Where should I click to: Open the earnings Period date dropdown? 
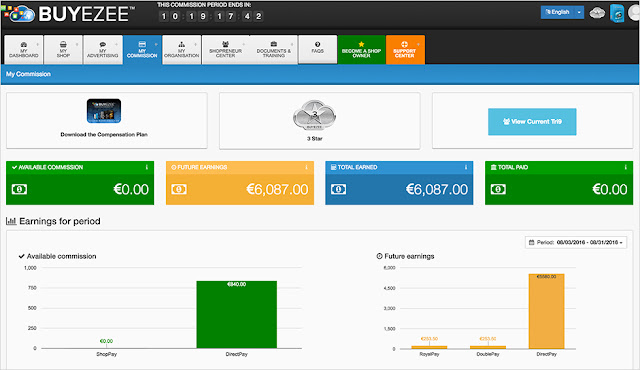[576, 242]
